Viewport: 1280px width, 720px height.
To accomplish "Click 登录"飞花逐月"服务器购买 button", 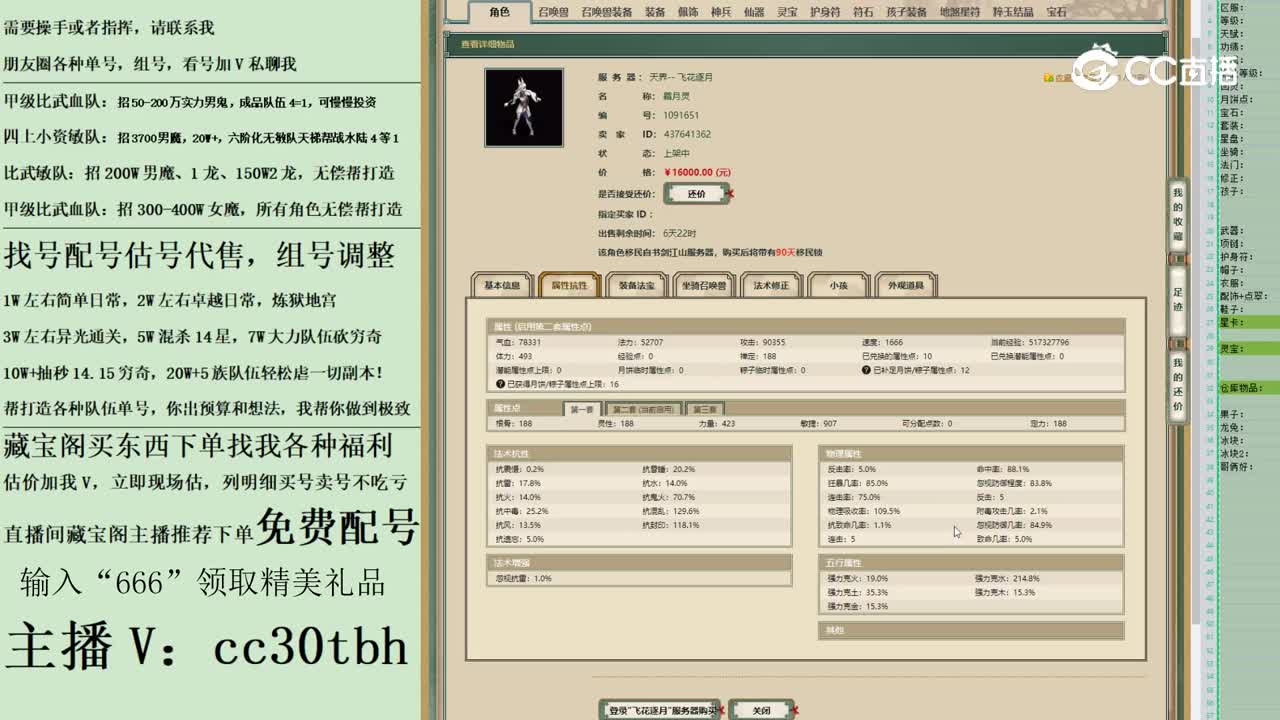I will 661,710.
